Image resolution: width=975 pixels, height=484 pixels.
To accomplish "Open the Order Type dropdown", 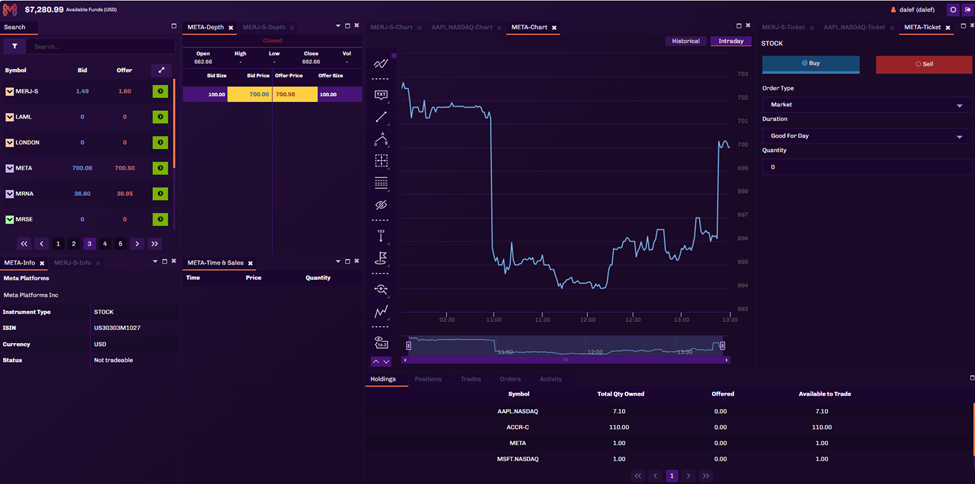I will pos(866,104).
